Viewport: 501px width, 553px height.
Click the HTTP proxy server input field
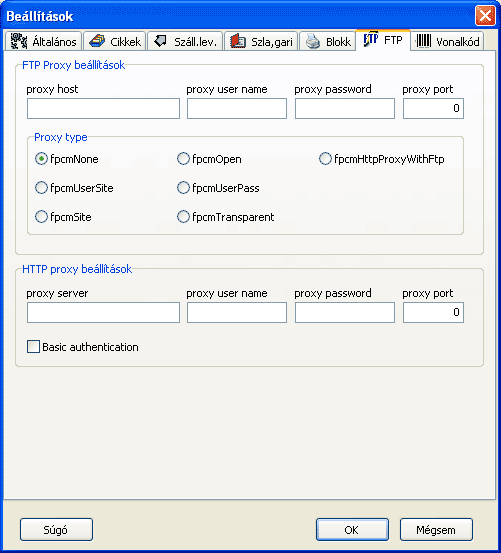tap(103, 312)
